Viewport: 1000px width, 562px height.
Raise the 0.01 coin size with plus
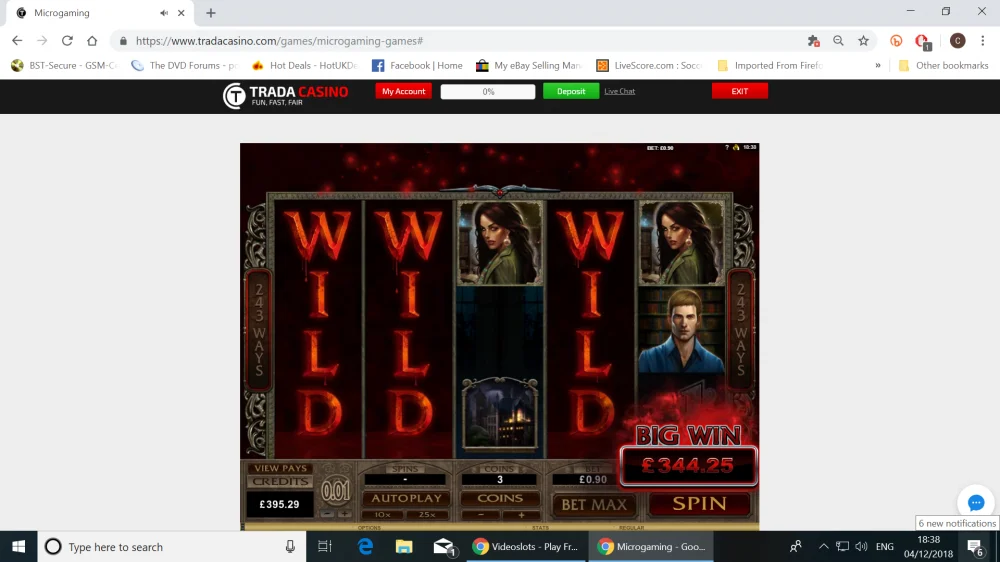tap(344, 514)
